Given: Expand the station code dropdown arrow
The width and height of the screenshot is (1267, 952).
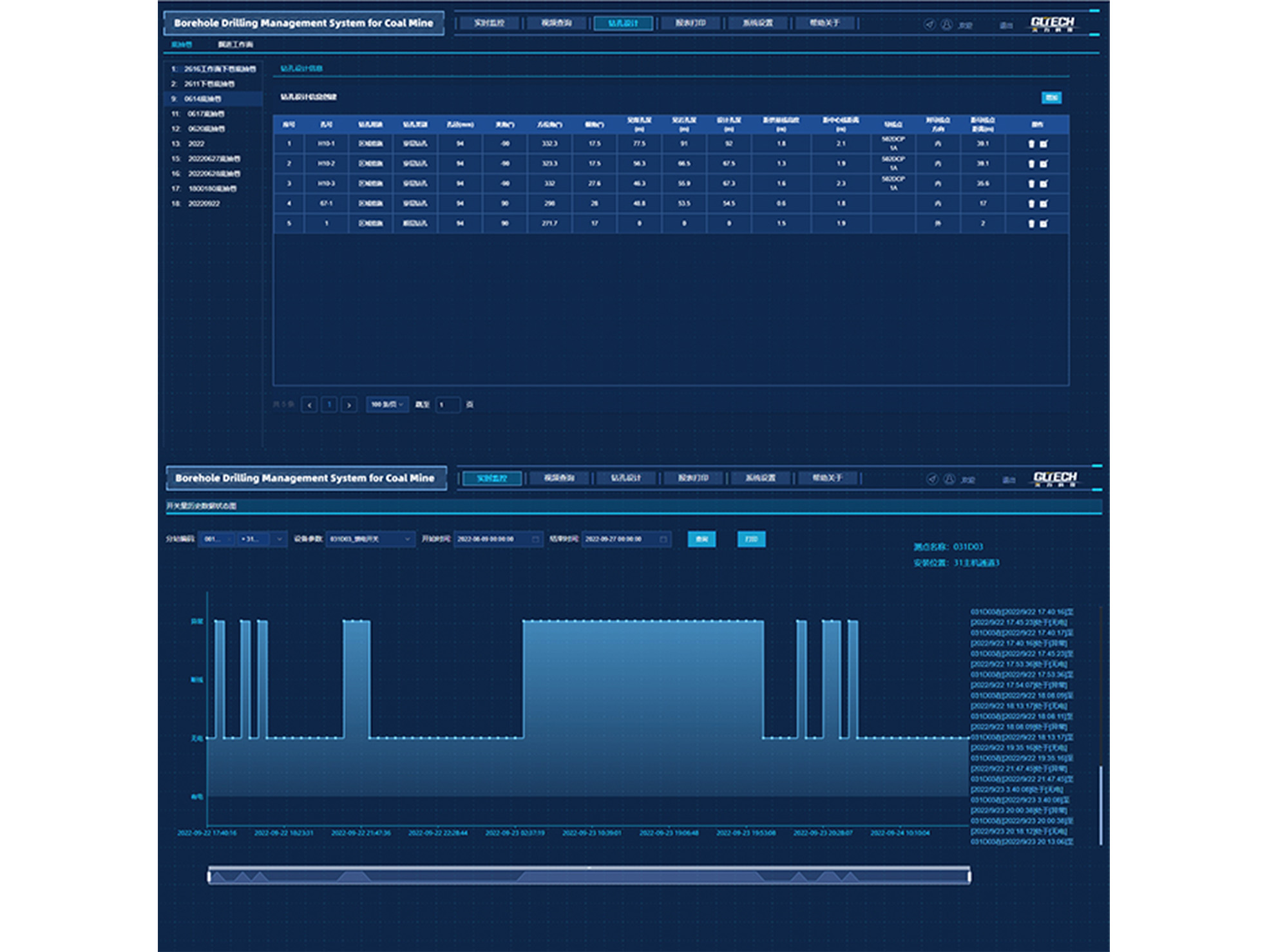Looking at the screenshot, I should click(x=279, y=539).
